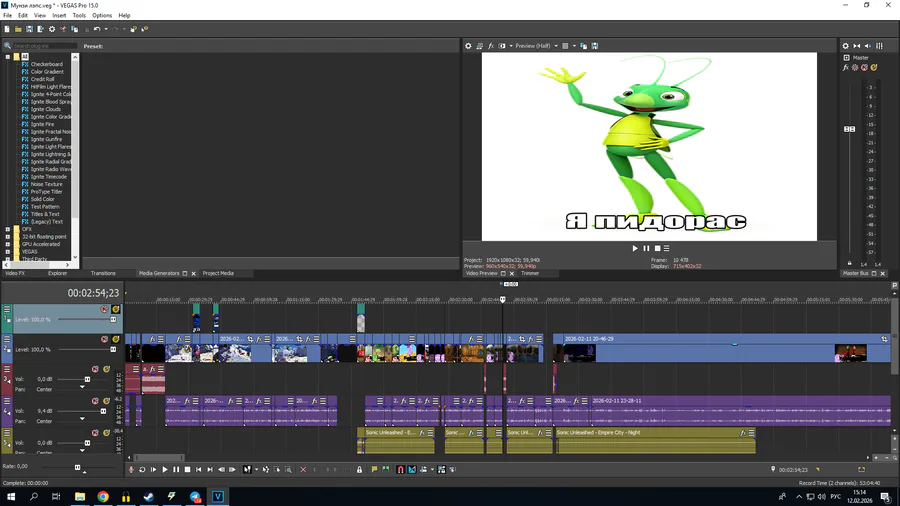Mute audio track 3
This screenshot has width=900, height=506.
[95, 369]
